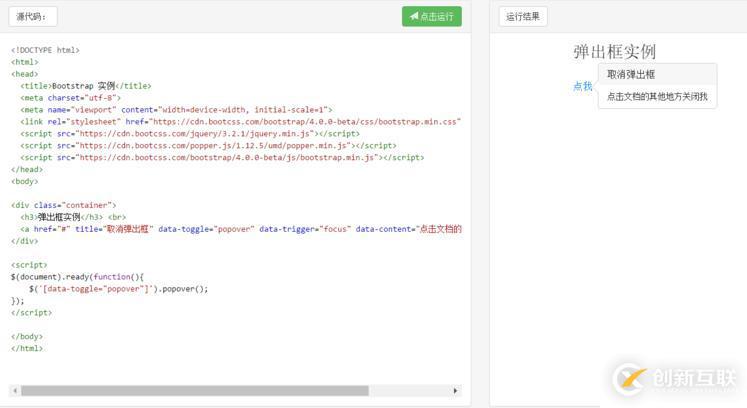747x408 pixels.
Task: Click the 源代码 label button
Action: click(32, 17)
